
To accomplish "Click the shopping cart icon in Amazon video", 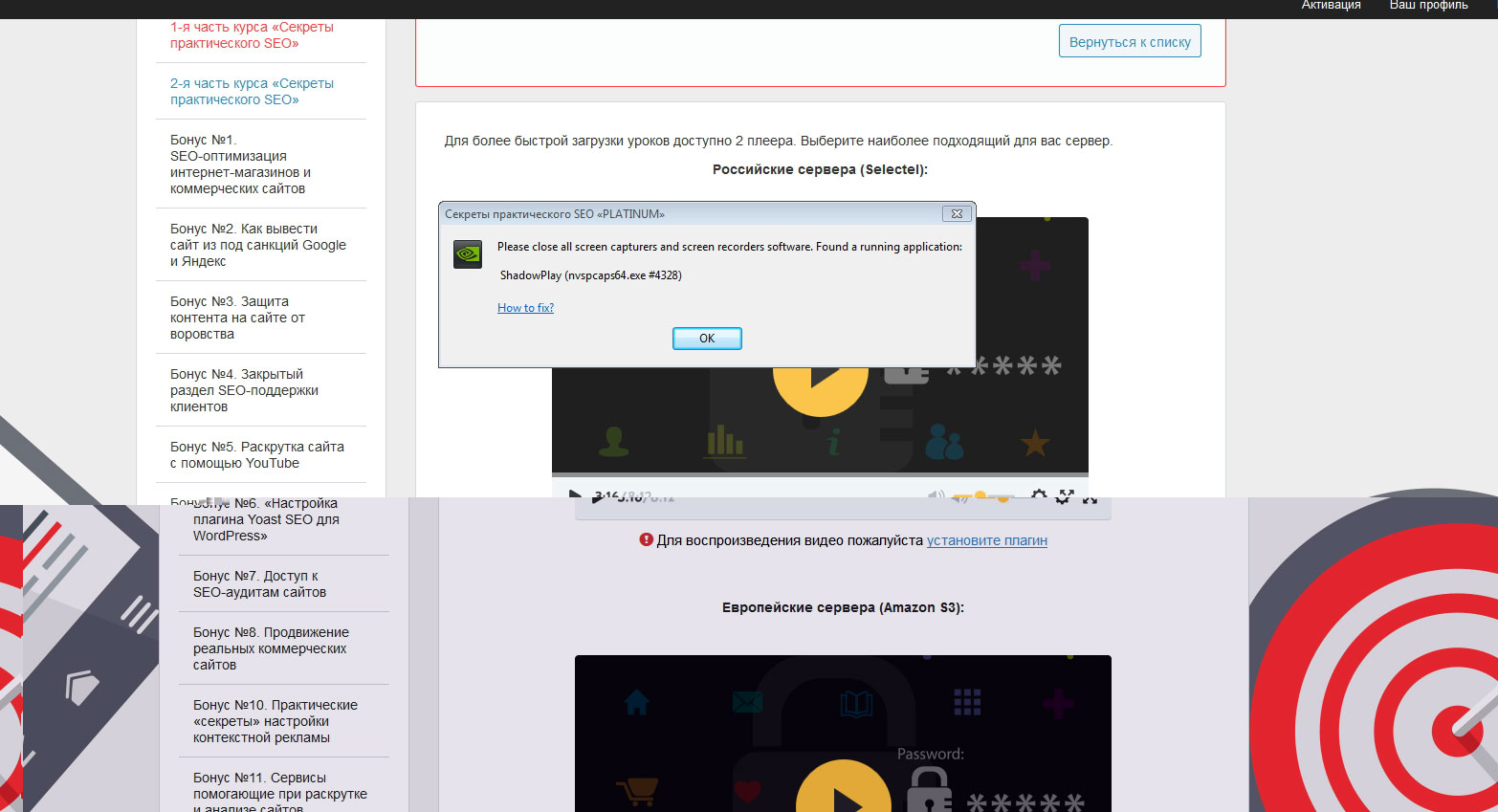I will pyautogui.click(x=637, y=793).
